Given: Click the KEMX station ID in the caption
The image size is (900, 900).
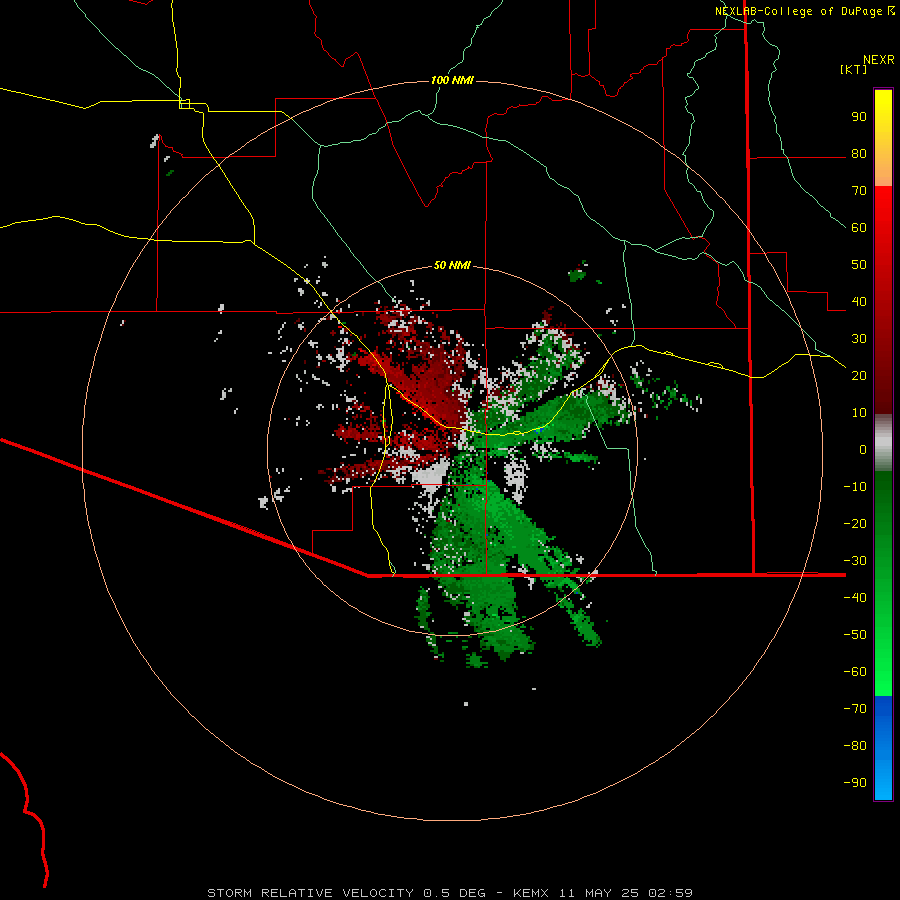Looking at the screenshot, I should coord(531,893).
